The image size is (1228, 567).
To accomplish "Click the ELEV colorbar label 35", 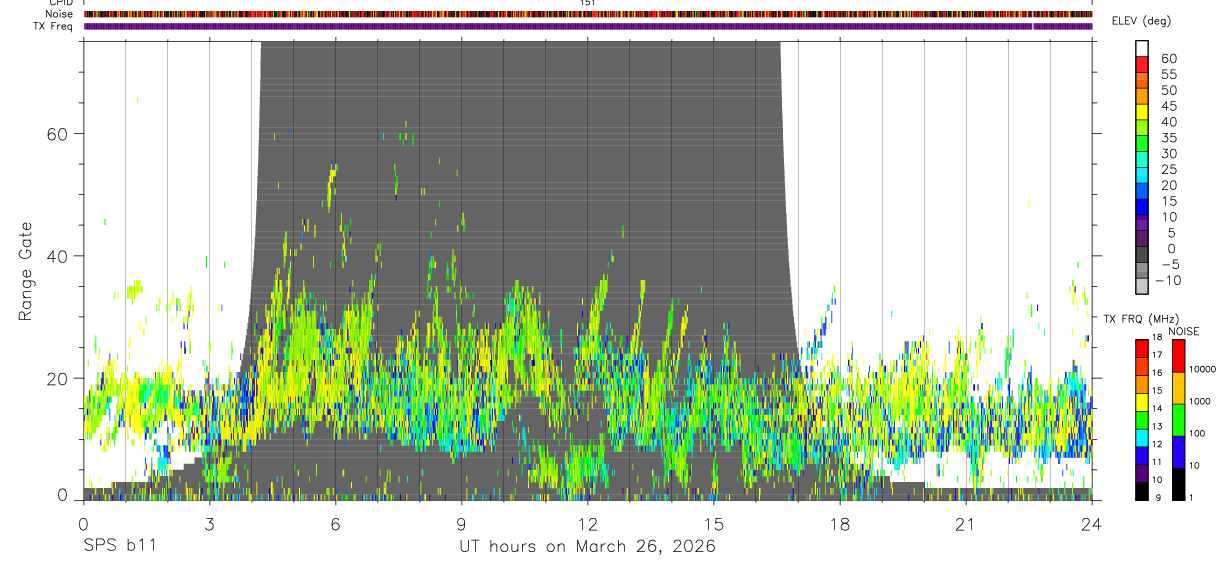I will [1168, 138].
